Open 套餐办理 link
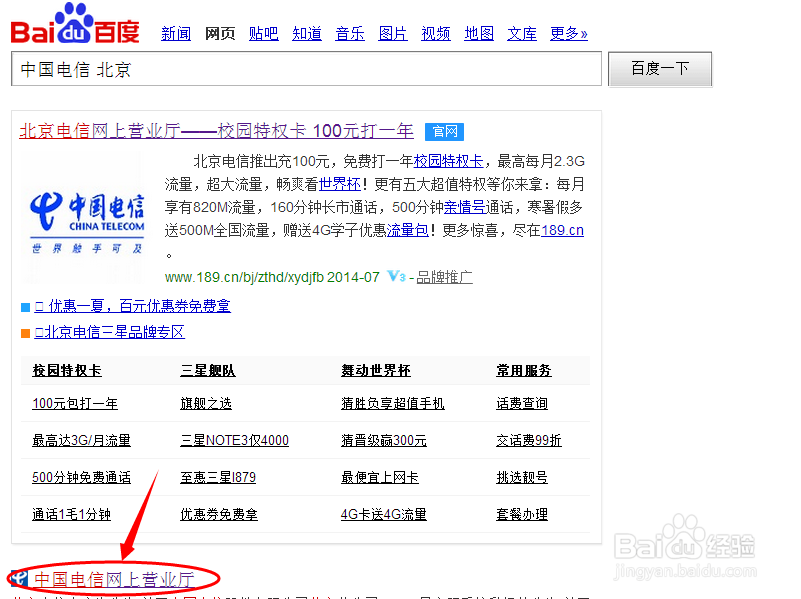This screenshot has width=801, height=599. coord(522,514)
